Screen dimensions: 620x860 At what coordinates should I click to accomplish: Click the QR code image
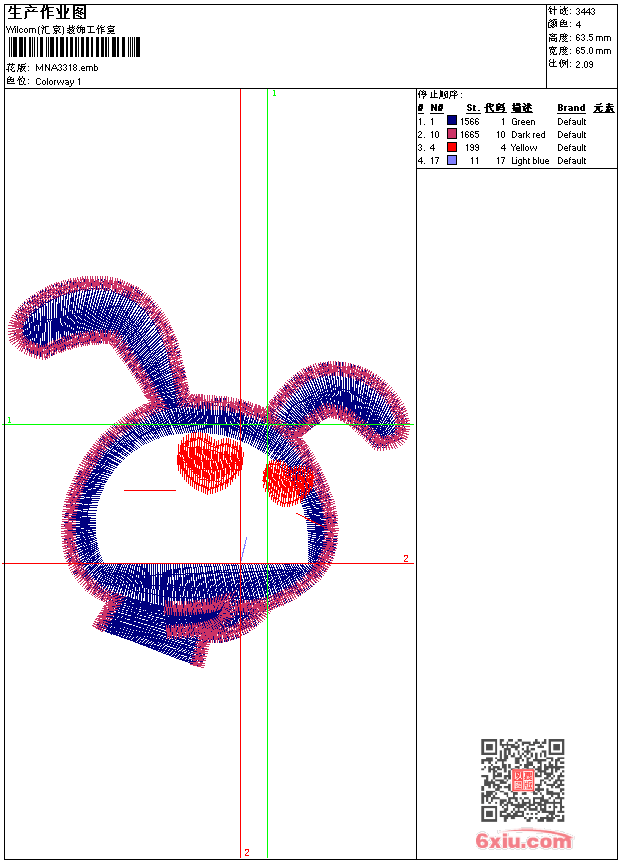coord(522,780)
